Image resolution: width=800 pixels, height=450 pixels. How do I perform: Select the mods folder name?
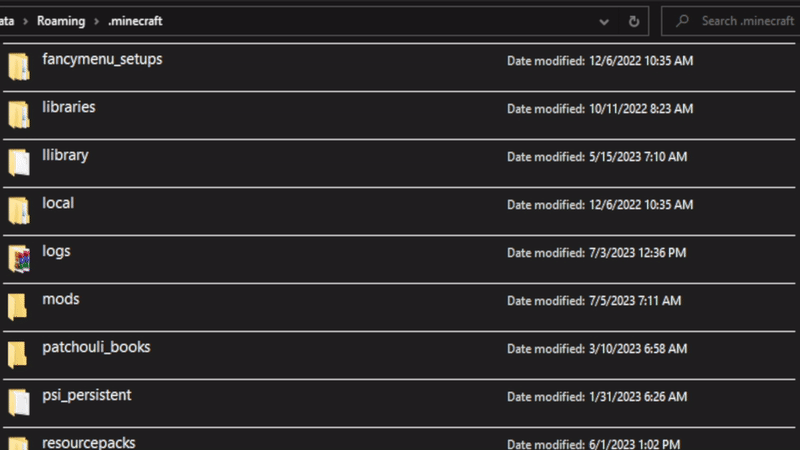pos(61,299)
